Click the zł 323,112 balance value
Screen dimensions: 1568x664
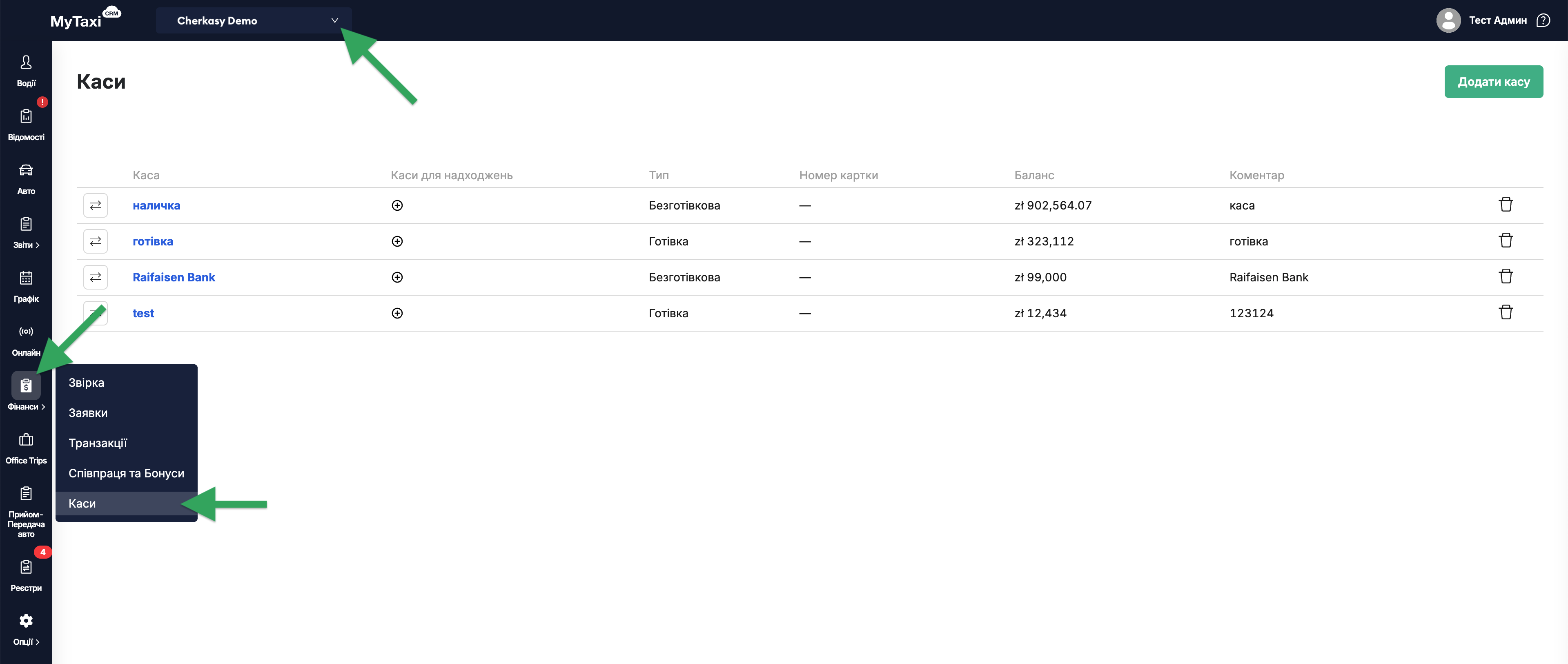click(x=1044, y=241)
